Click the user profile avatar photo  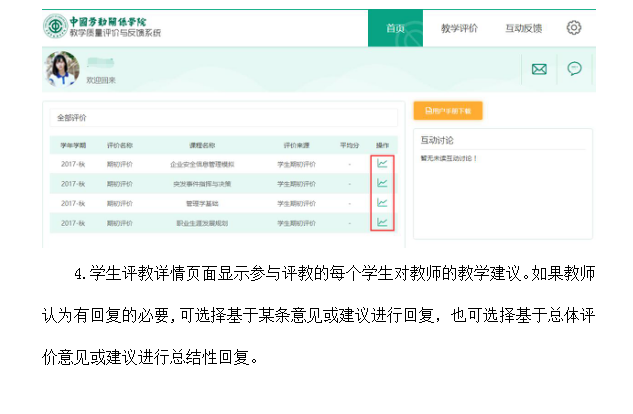click(x=62, y=69)
